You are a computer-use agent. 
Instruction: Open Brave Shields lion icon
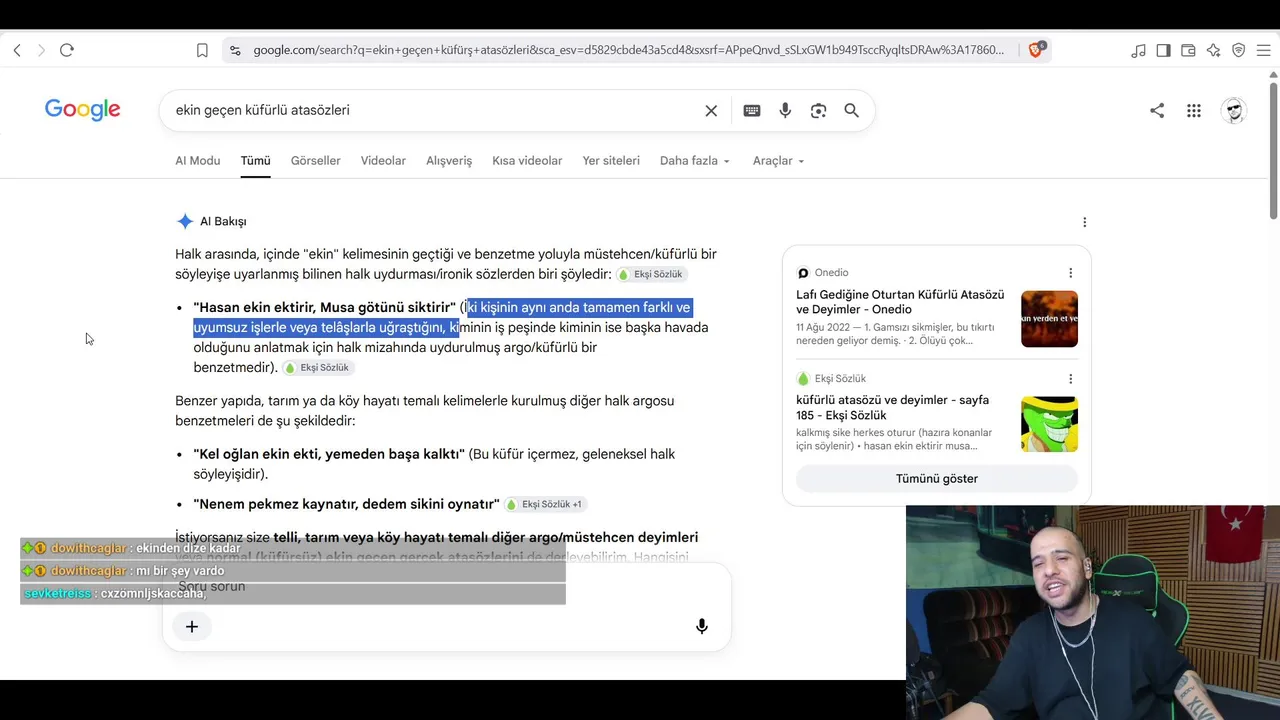[1036, 49]
